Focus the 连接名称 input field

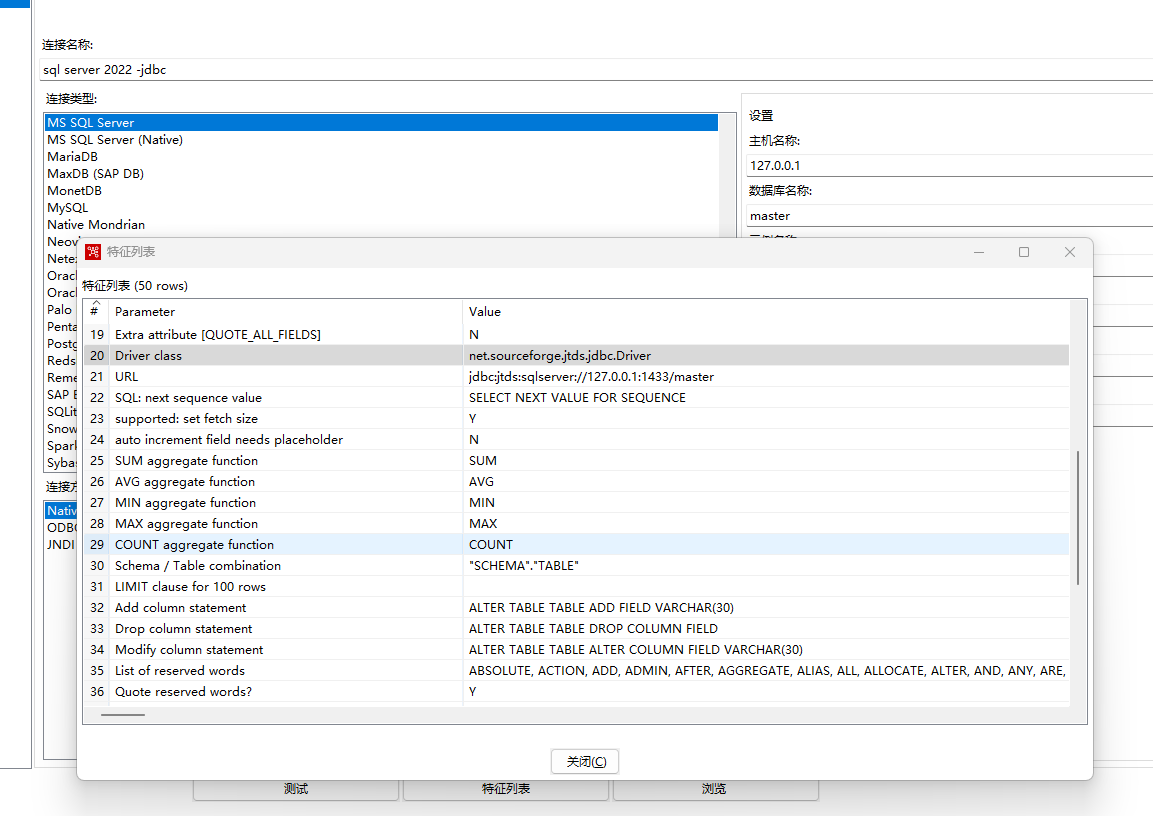pyautogui.click(x=596, y=70)
